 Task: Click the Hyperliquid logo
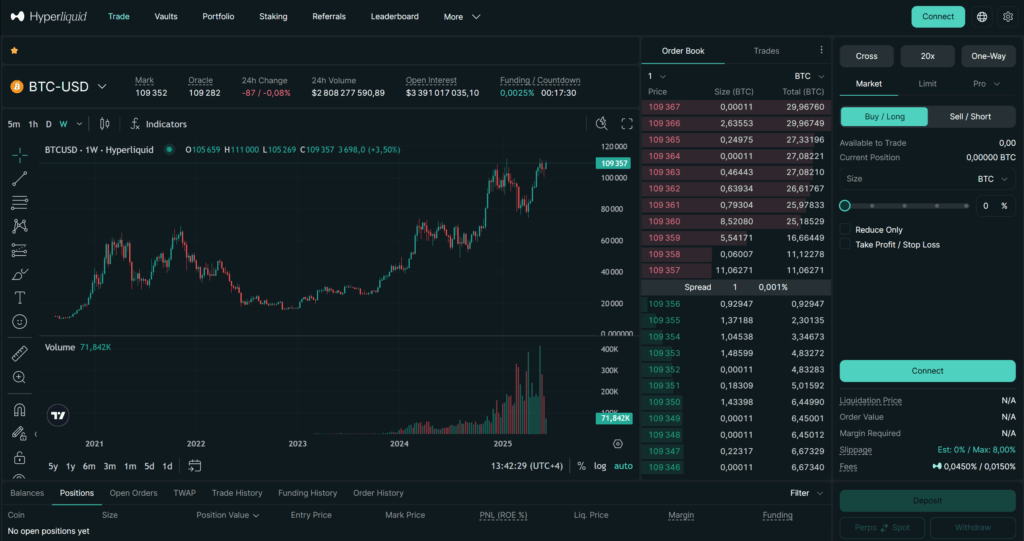(49, 16)
